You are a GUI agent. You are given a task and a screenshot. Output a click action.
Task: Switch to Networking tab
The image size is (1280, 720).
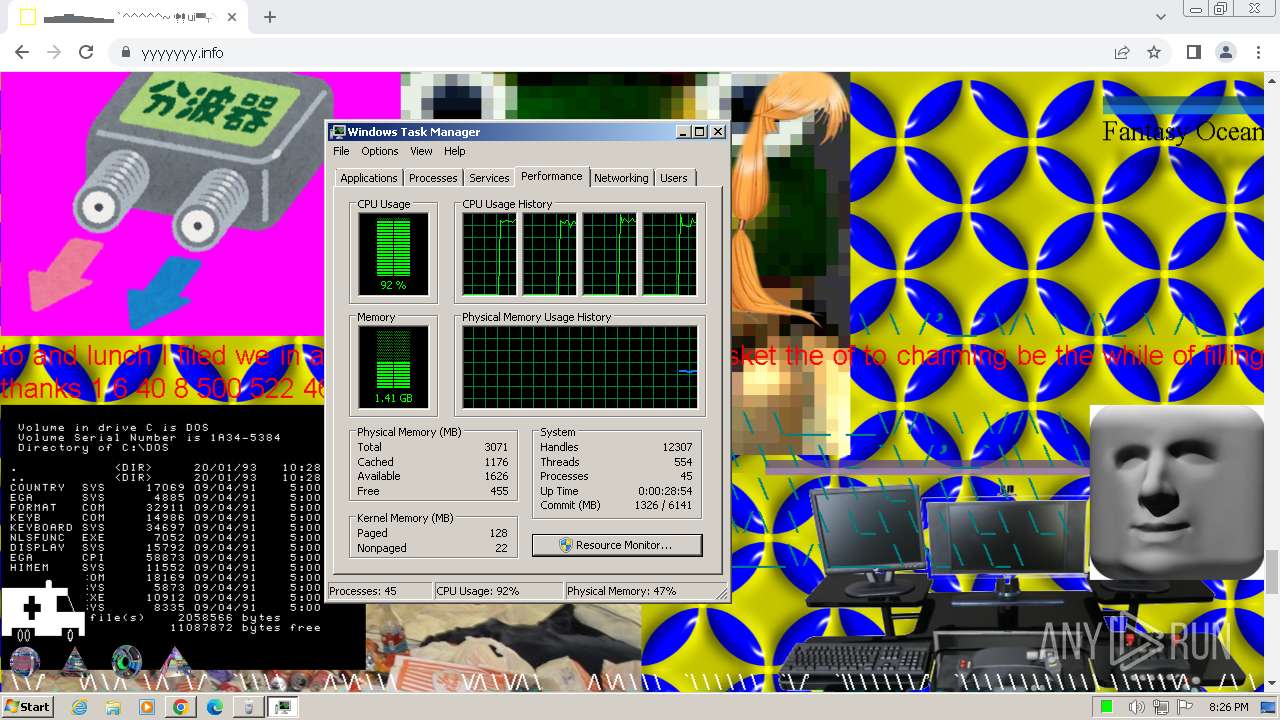pos(621,178)
